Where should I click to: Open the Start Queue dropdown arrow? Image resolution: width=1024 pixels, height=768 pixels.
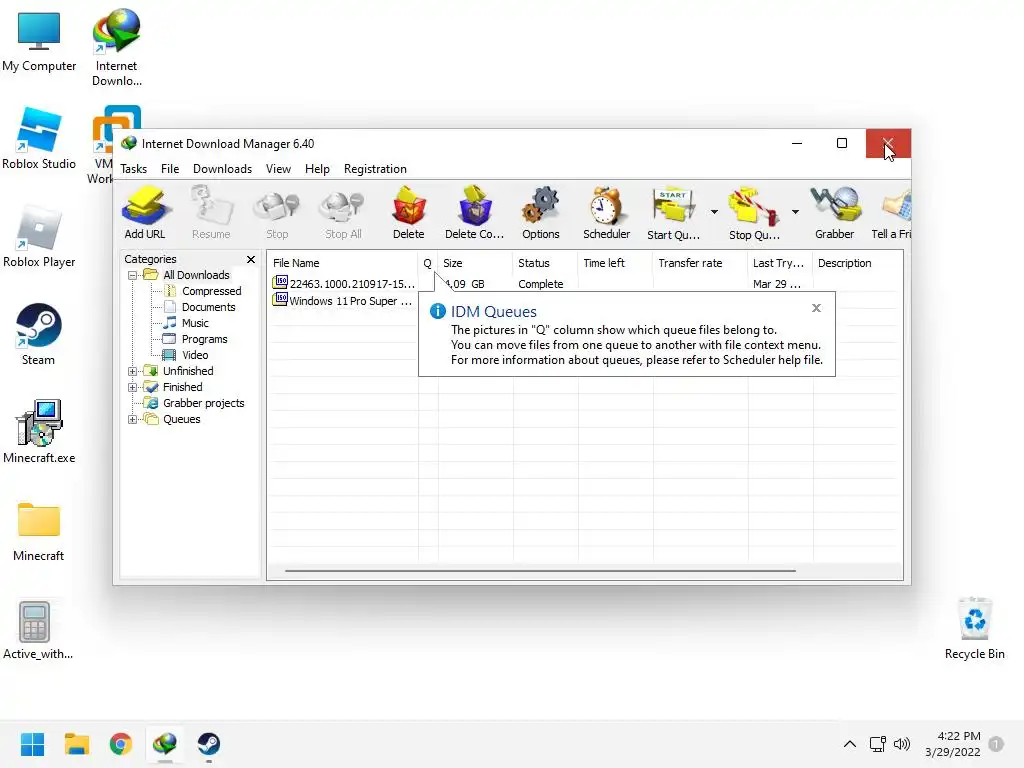coord(714,212)
